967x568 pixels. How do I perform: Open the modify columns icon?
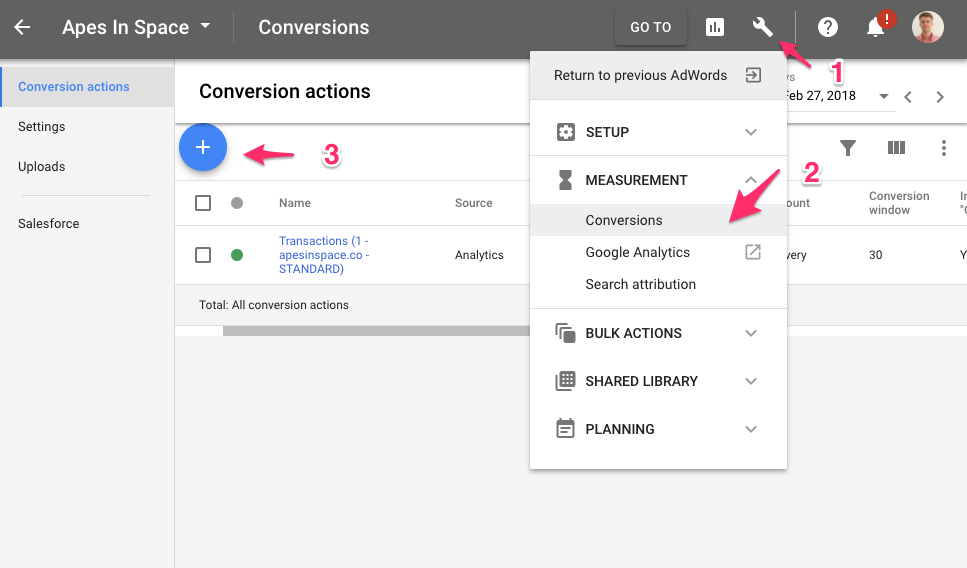[896, 147]
